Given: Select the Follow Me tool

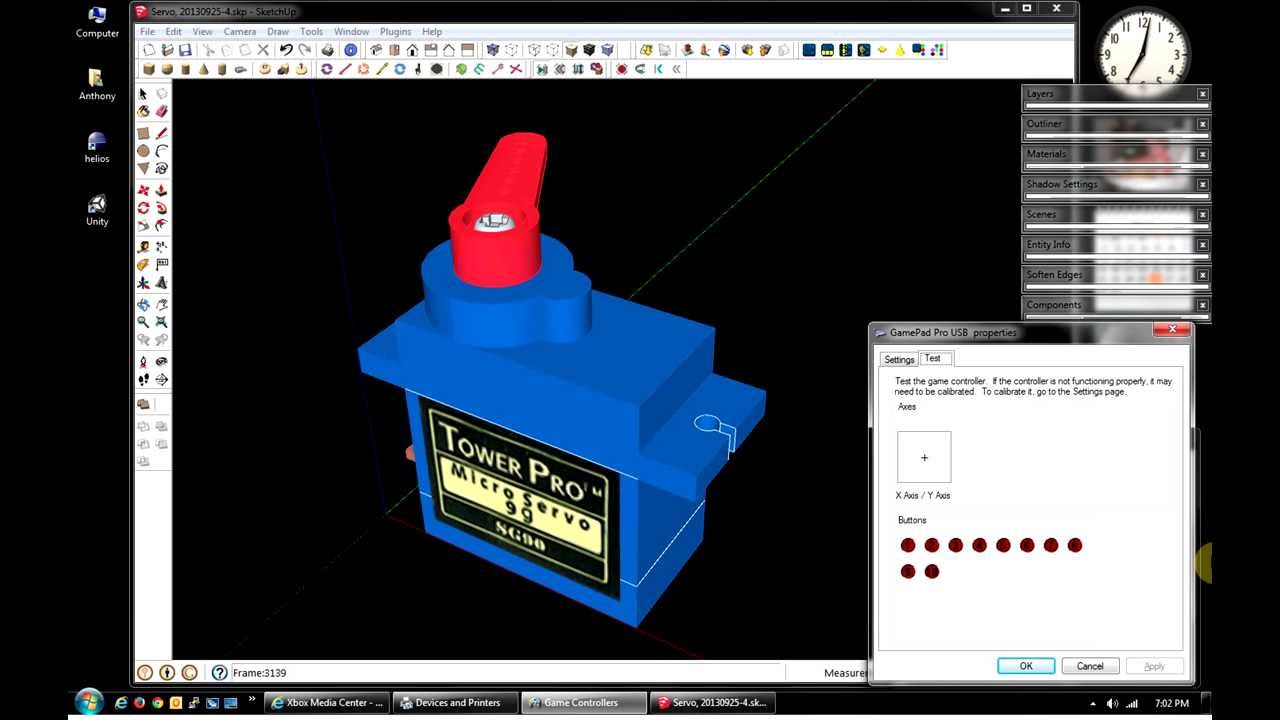Looking at the screenshot, I should 161,207.
